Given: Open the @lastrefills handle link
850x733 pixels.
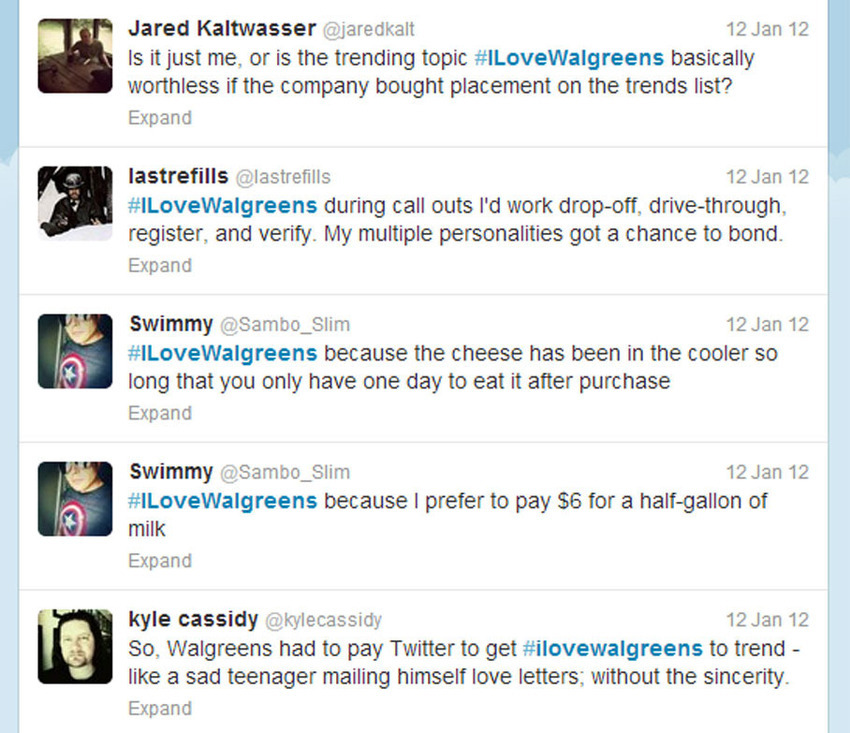Looking at the screenshot, I should pyautogui.click(x=283, y=177).
